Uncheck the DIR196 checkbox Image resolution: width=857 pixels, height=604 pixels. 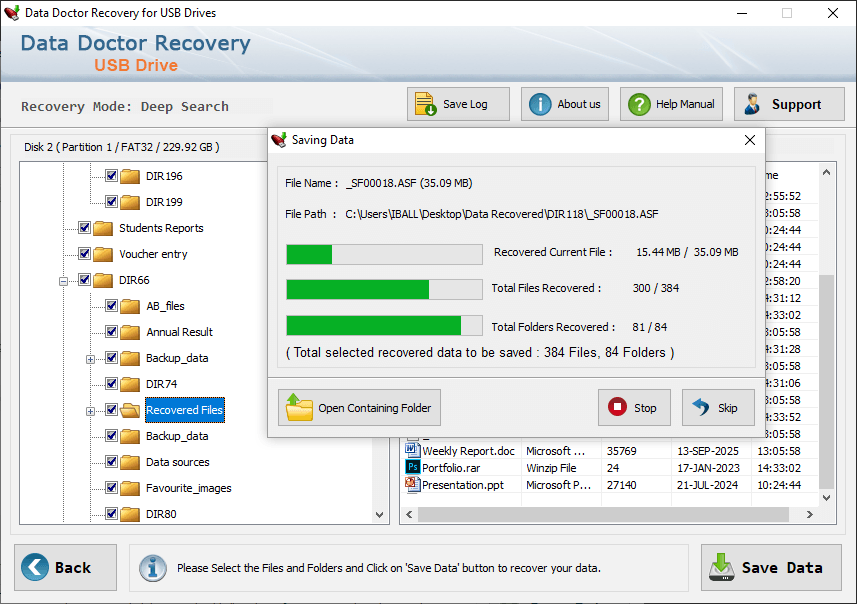pos(111,175)
